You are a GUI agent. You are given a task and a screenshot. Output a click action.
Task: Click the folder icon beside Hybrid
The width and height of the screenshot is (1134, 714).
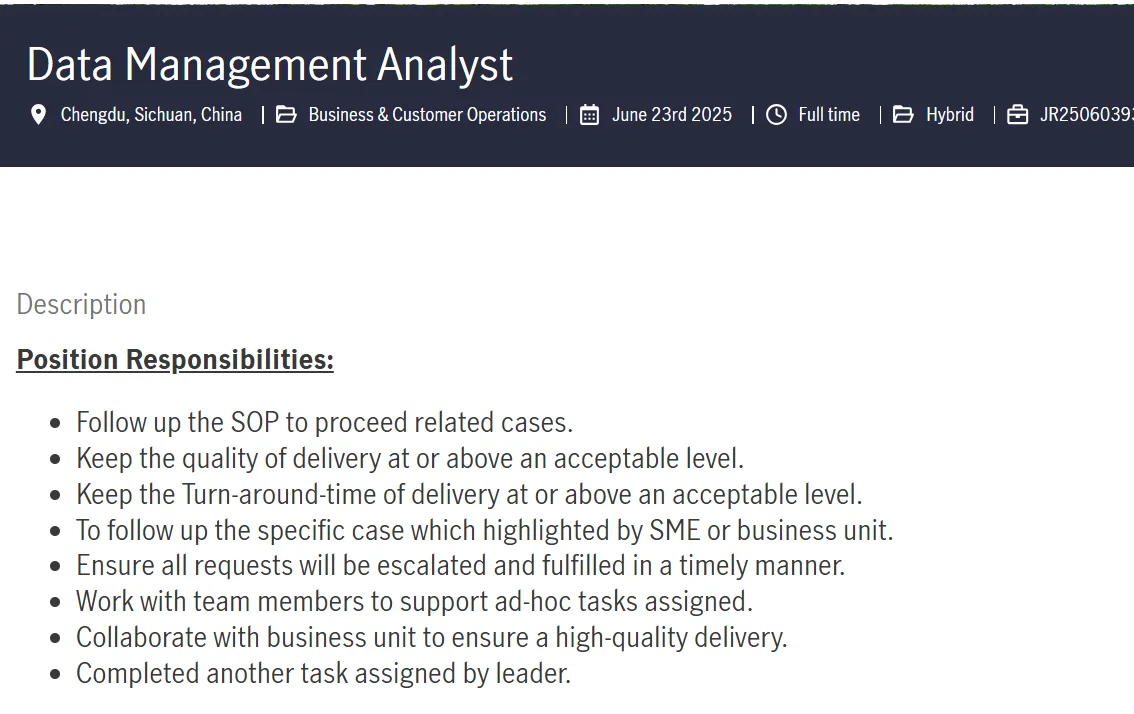(903, 114)
